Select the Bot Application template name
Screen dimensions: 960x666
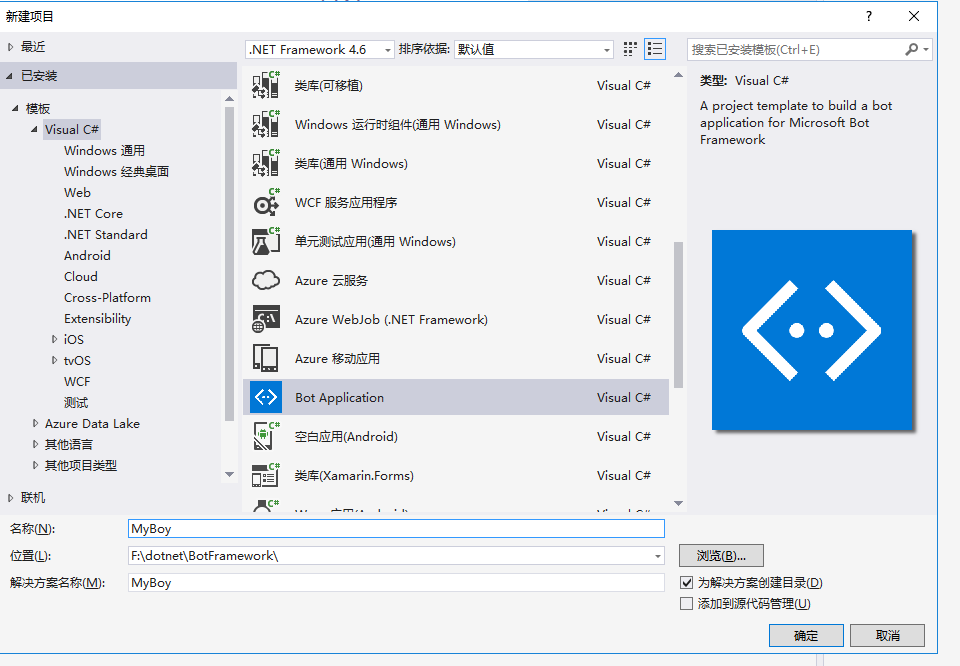pyautogui.click(x=339, y=397)
